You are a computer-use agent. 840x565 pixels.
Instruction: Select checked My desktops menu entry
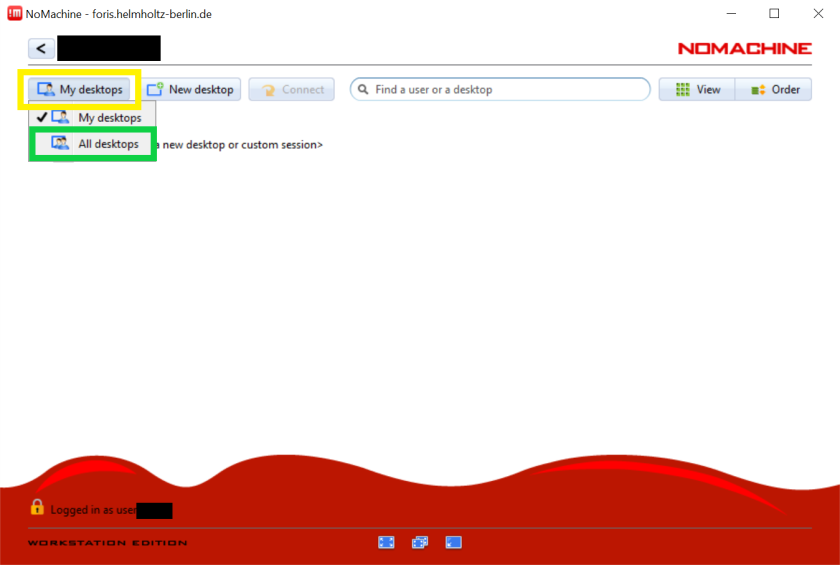click(92, 117)
